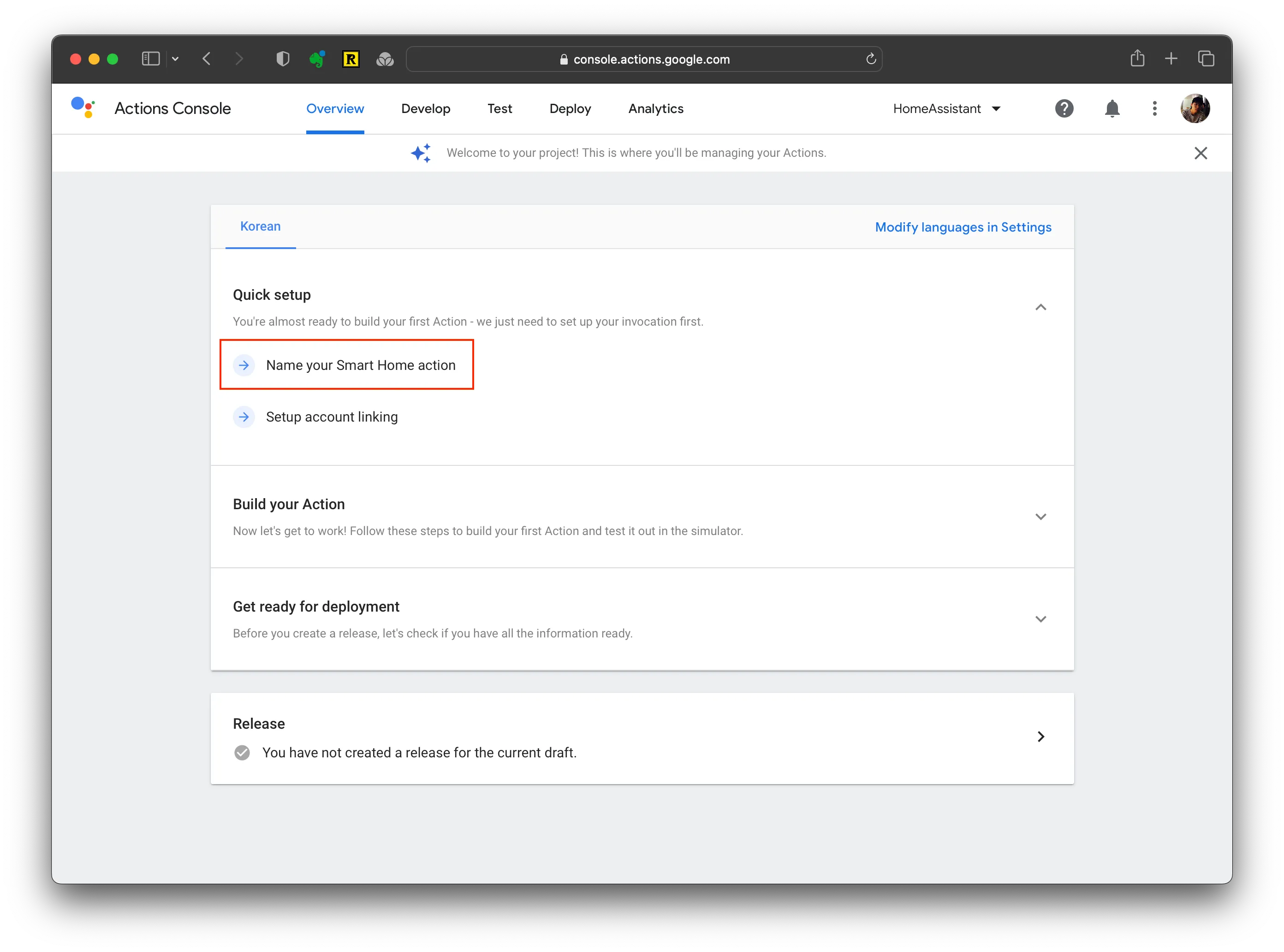Click 'You have not created a release' text
The width and height of the screenshot is (1284, 952).
[x=419, y=753]
